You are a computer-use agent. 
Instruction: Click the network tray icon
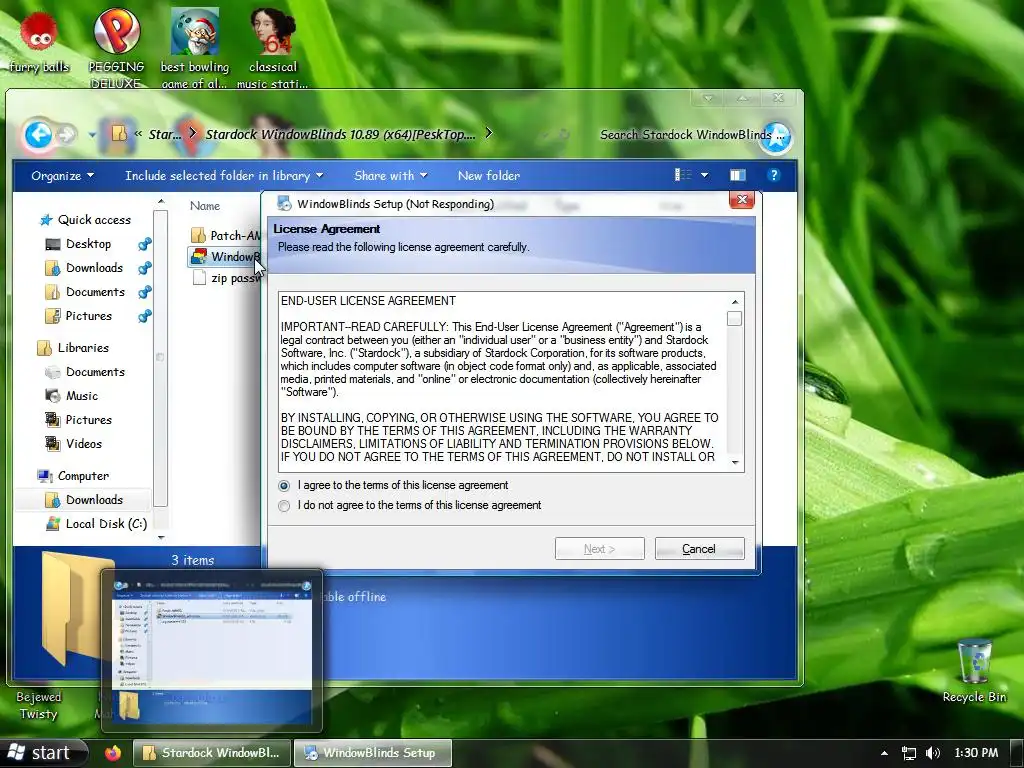908,753
